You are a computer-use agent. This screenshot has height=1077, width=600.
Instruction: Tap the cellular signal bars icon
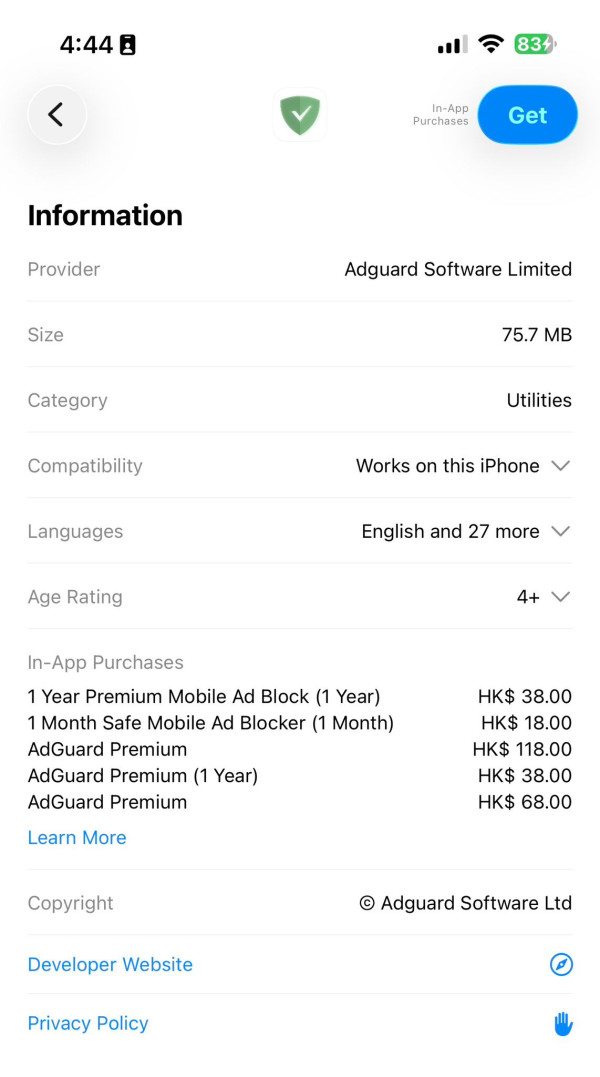(452, 45)
